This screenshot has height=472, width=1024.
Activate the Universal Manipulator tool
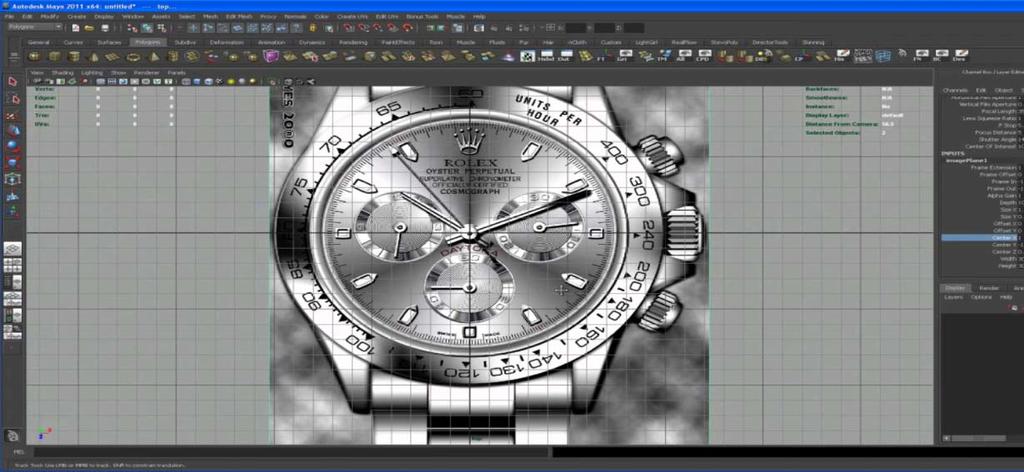coord(12,179)
